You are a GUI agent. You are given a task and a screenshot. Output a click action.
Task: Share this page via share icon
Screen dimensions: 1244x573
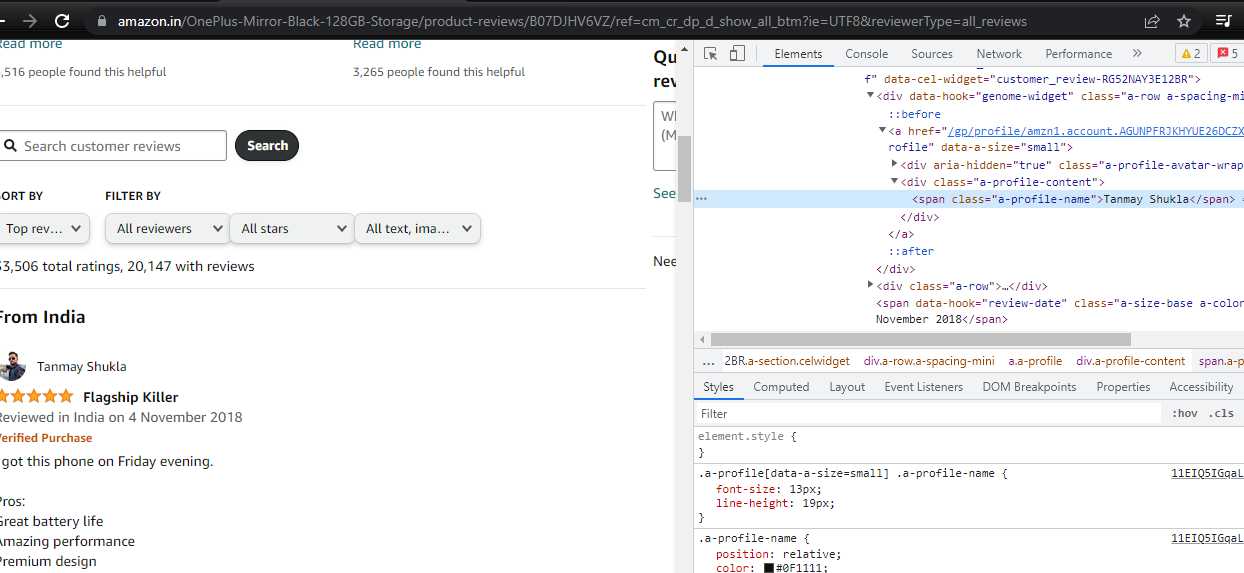(1152, 21)
